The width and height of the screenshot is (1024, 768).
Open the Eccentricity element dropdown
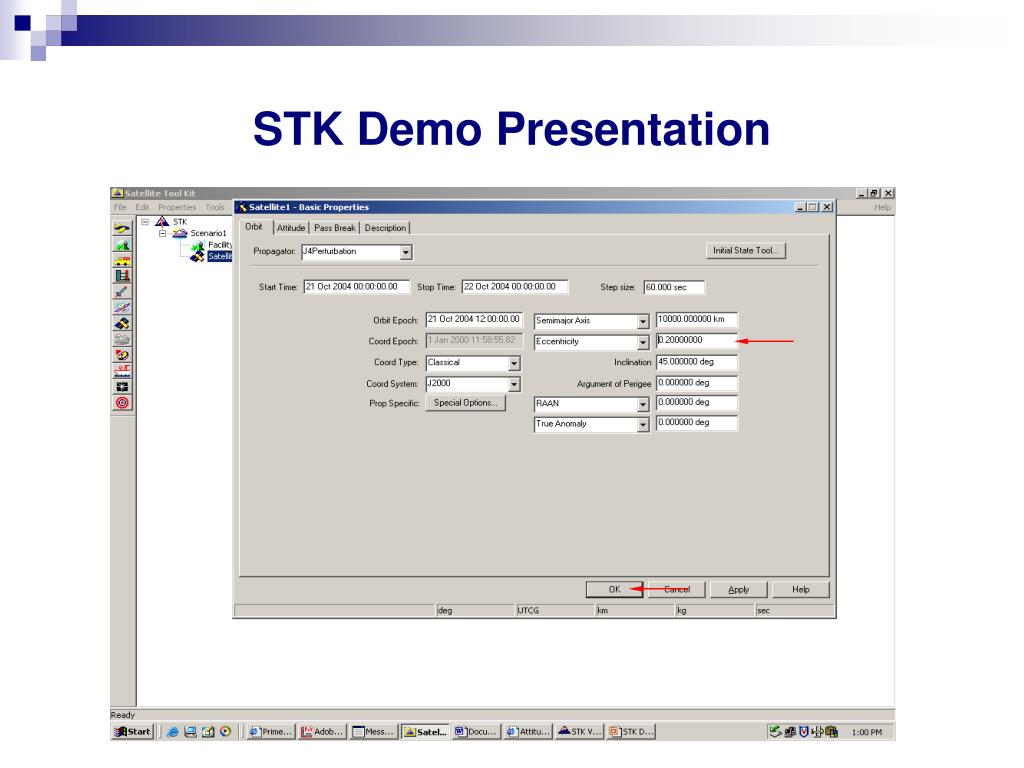[x=643, y=342]
